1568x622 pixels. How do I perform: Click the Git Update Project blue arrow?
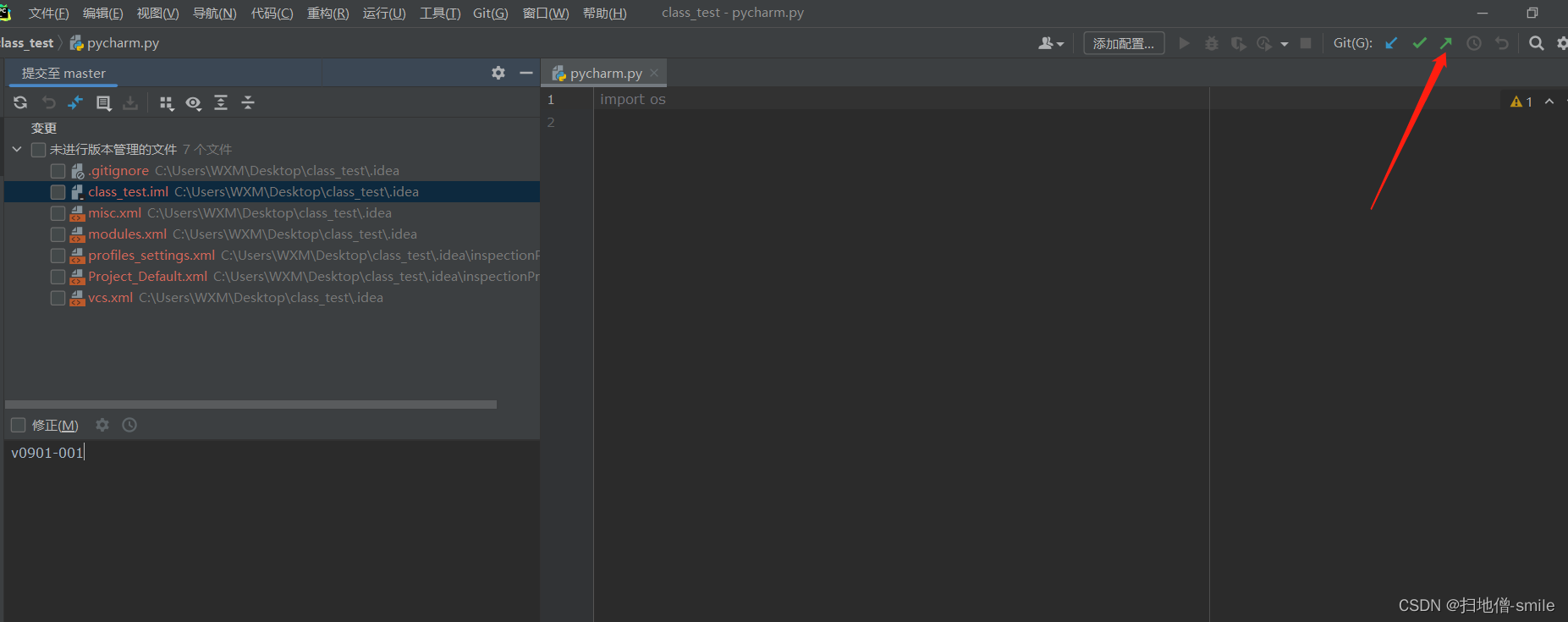coord(1391,43)
